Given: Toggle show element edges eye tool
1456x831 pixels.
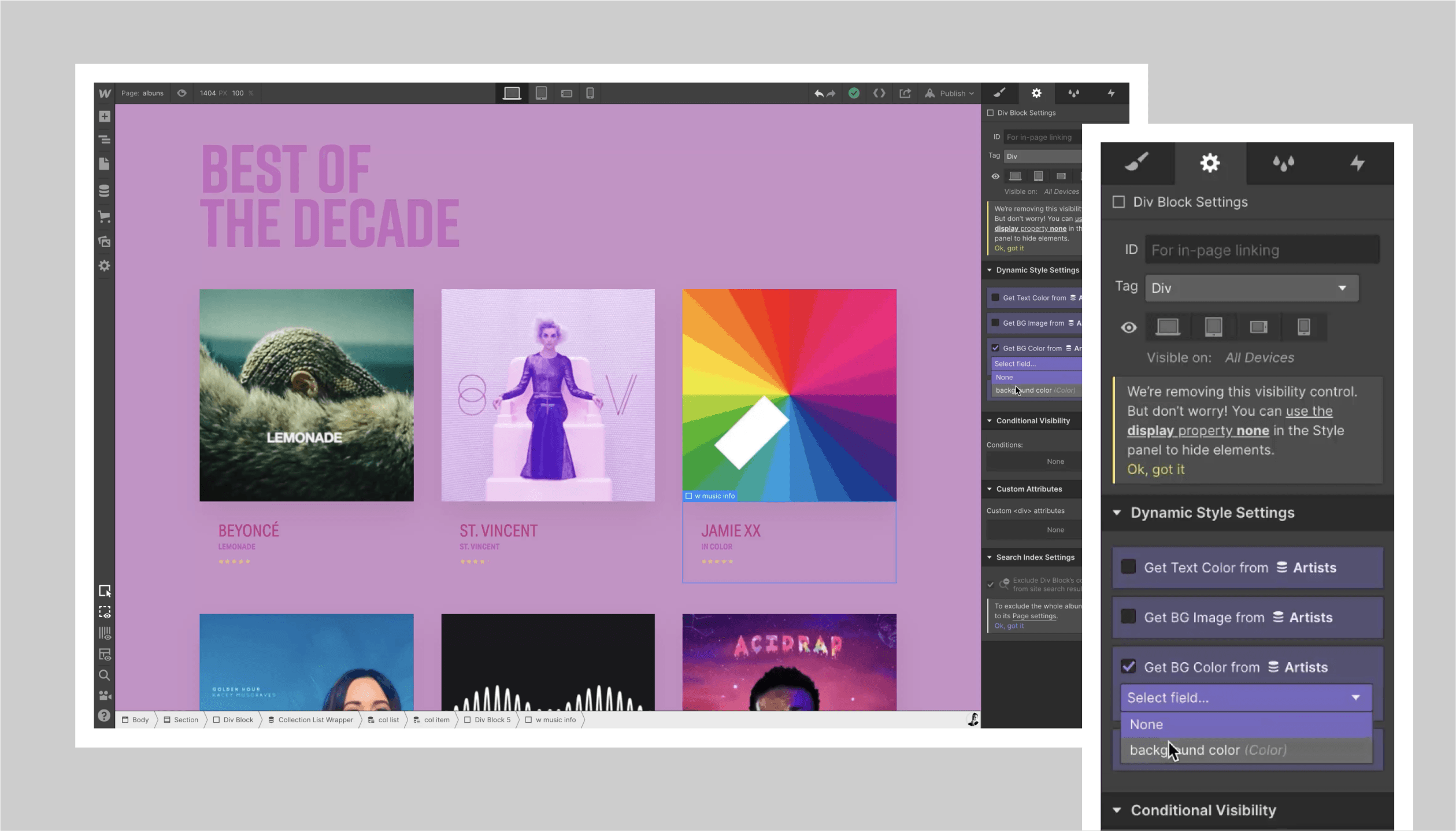Looking at the screenshot, I should pyautogui.click(x=105, y=612).
